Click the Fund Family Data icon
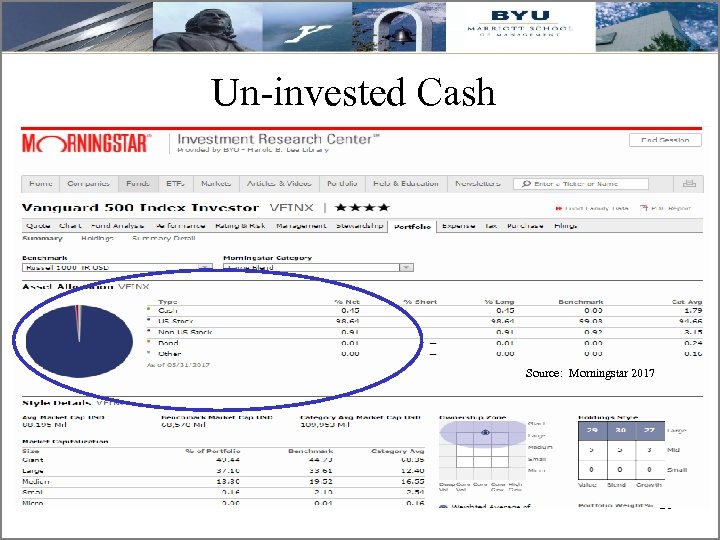The height and width of the screenshot is (540, 720). (559, 208)
